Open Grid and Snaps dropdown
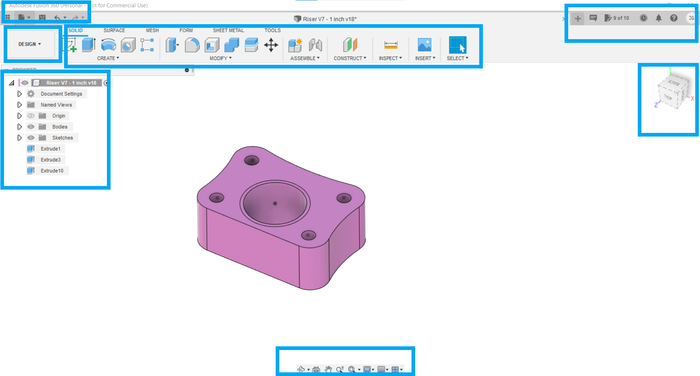Image resolution: width=700 pixels, height=376 pixels. tap(383, 369)
